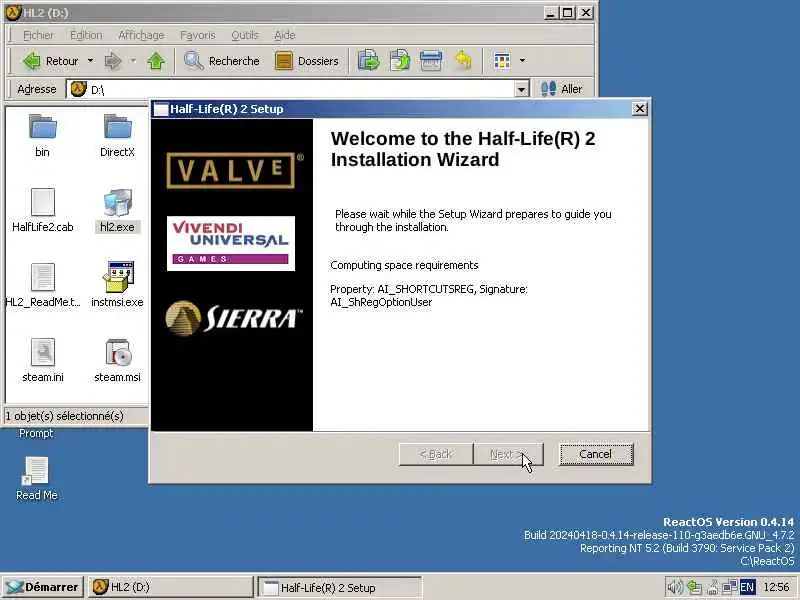Open the forward history dropdown arrow

click(133, 61)
